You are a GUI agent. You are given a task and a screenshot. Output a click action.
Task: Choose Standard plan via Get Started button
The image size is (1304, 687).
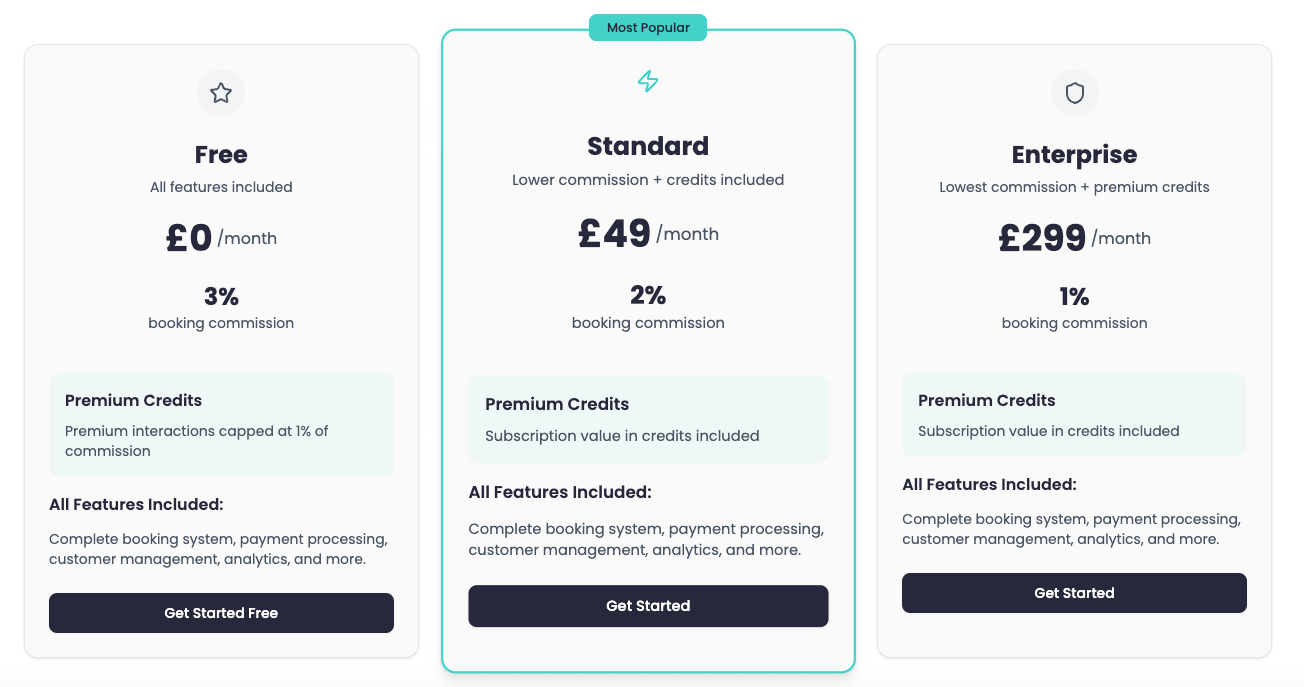tap(648, 606)
